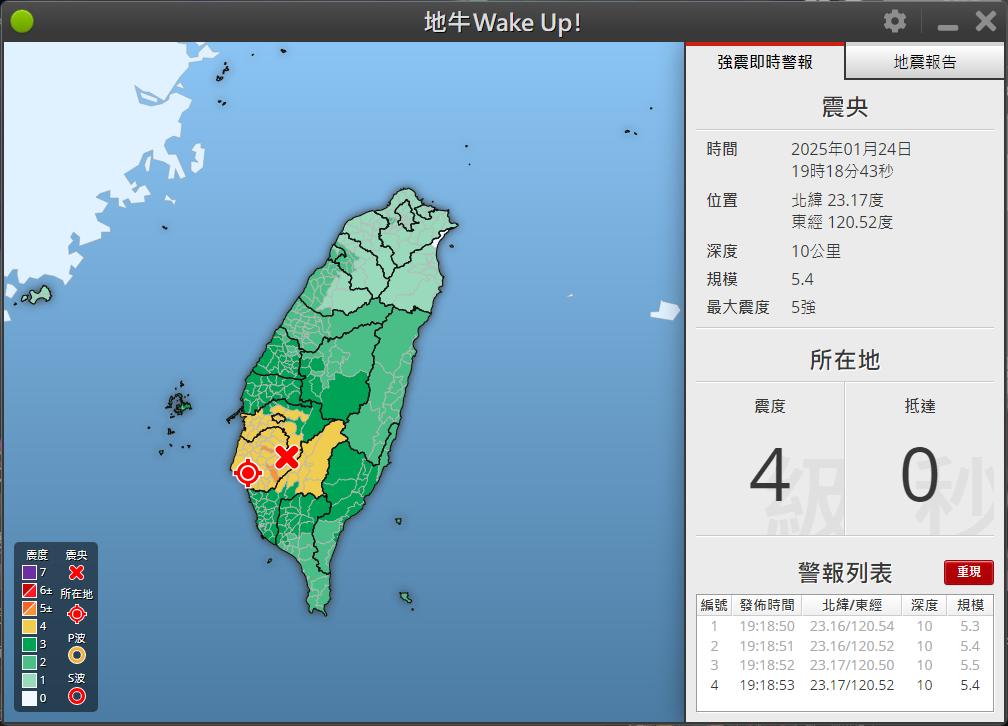The image size is (1008, 726).
Task: Click the max intensity value 5強
Action: [804, 307]
